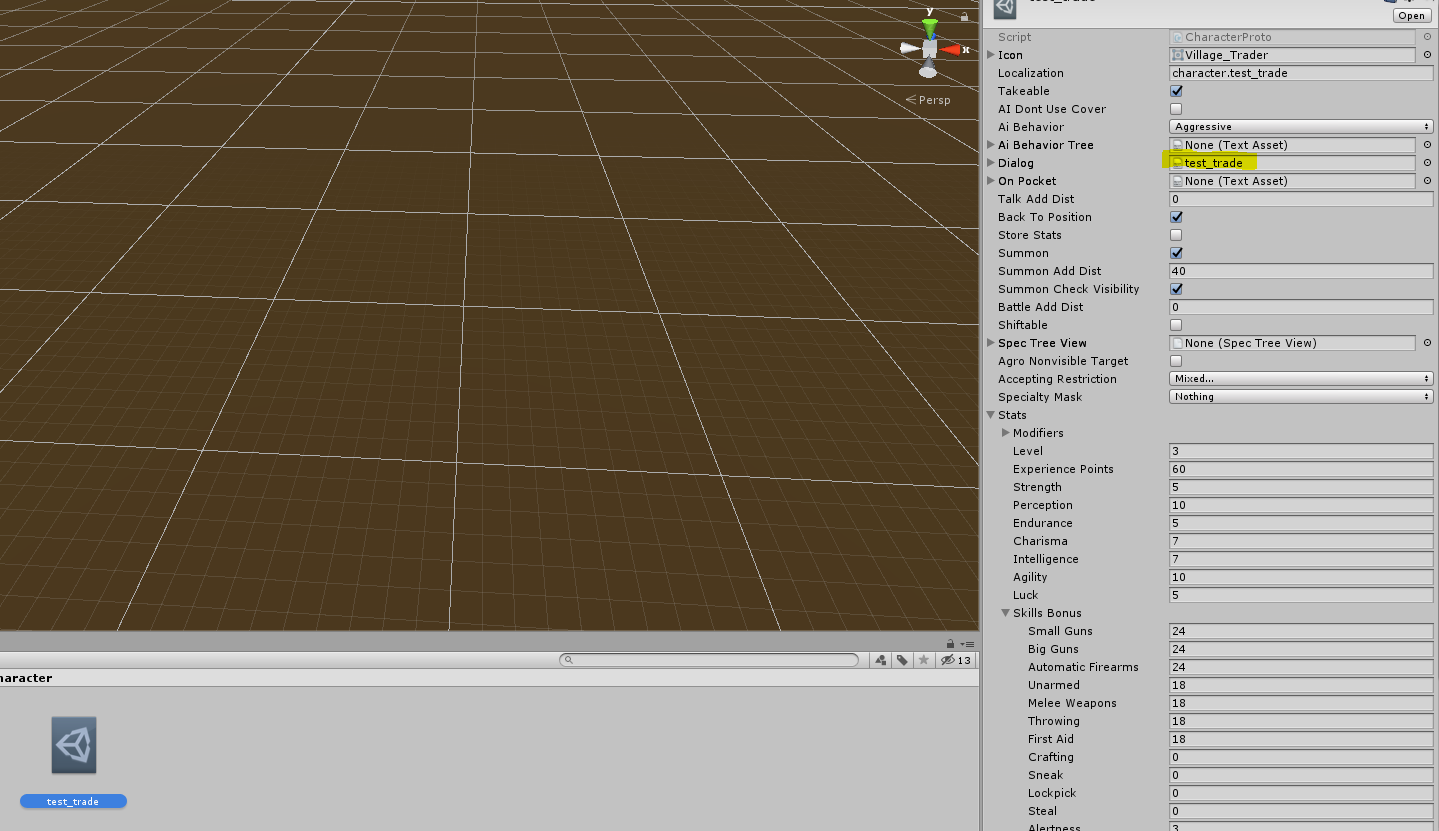Enable the Shiftable checkbox

[1176, 325]
